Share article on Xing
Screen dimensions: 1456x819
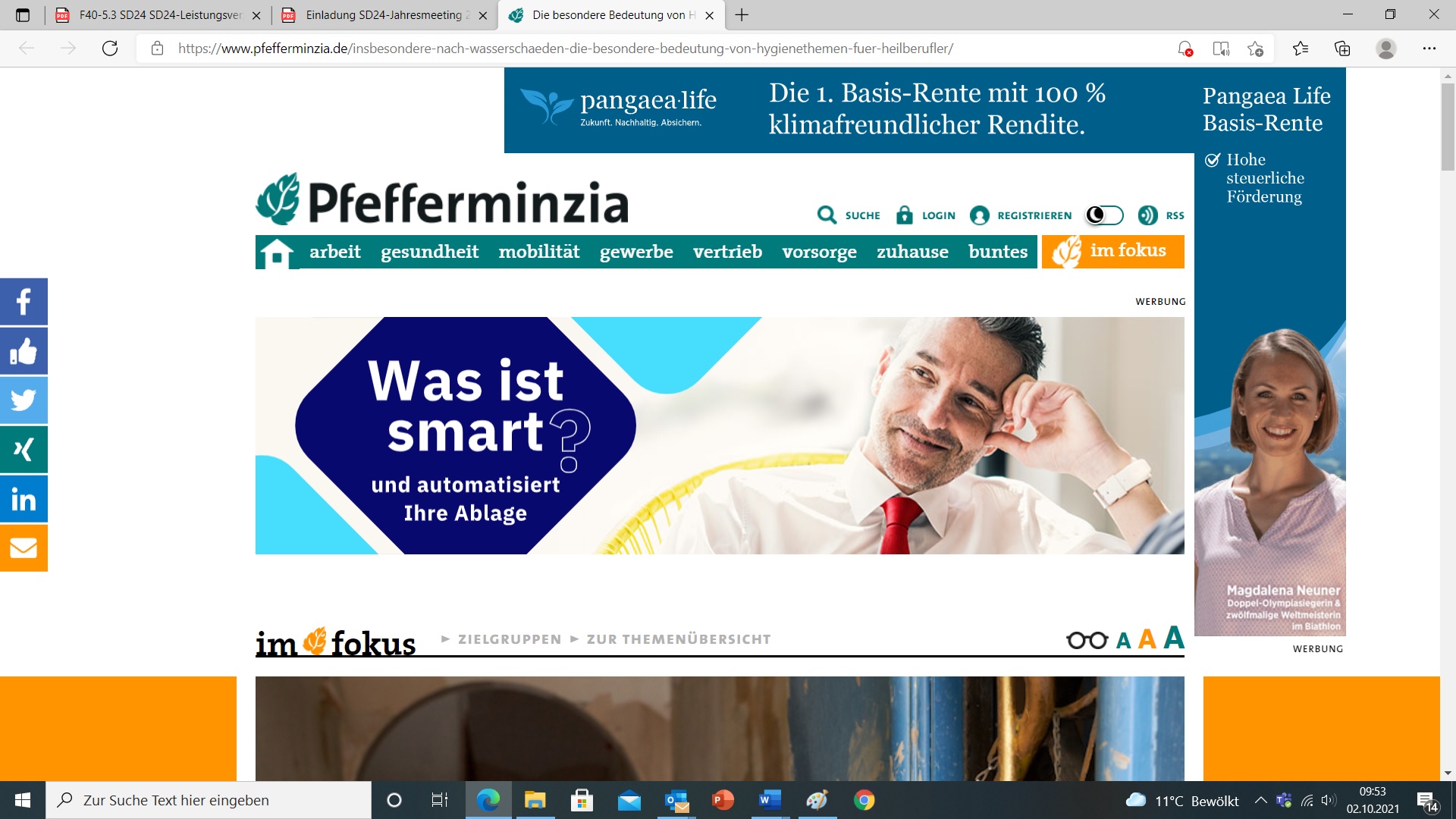pos(24,450)
